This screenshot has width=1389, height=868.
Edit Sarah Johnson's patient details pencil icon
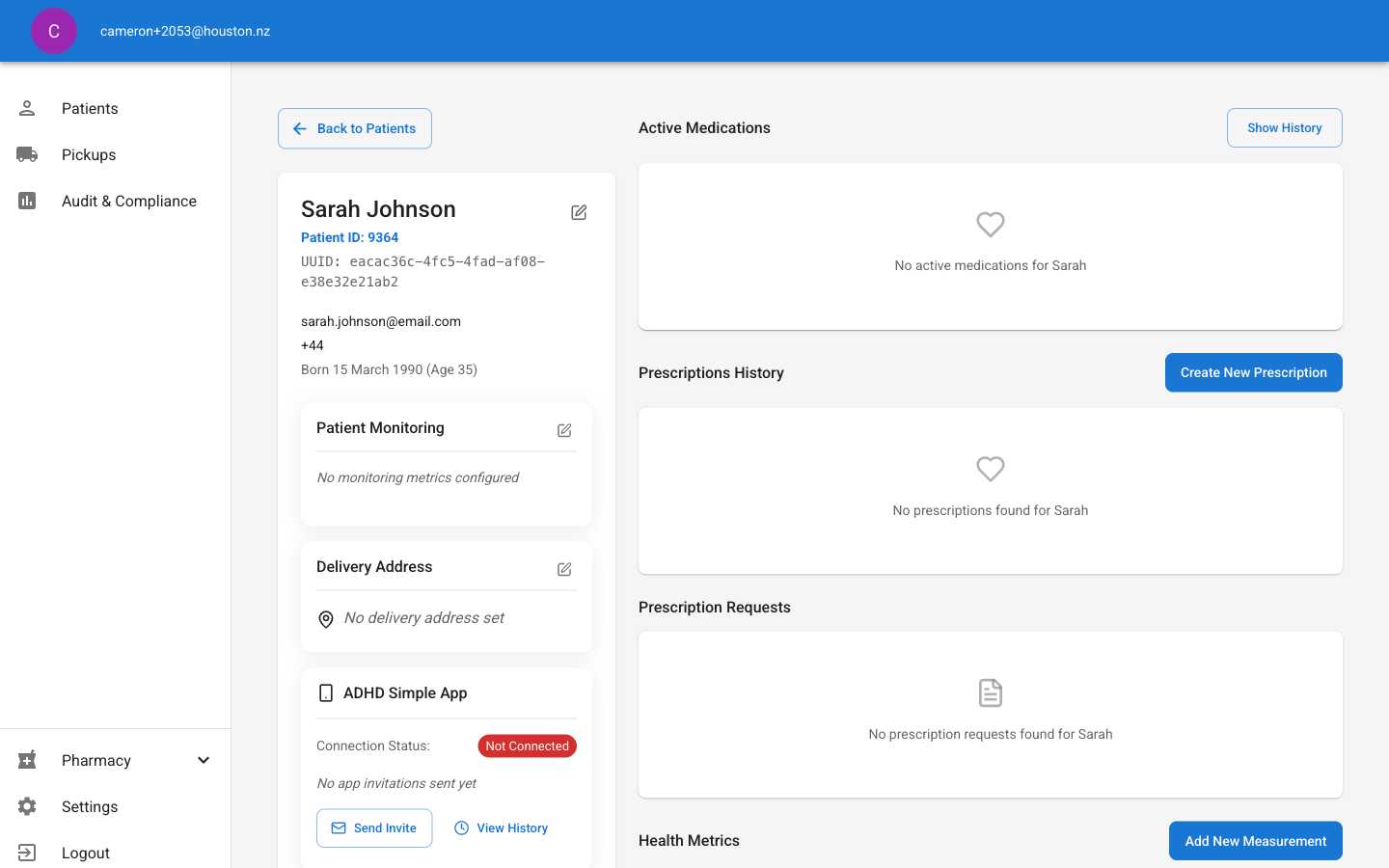(579, 212)
